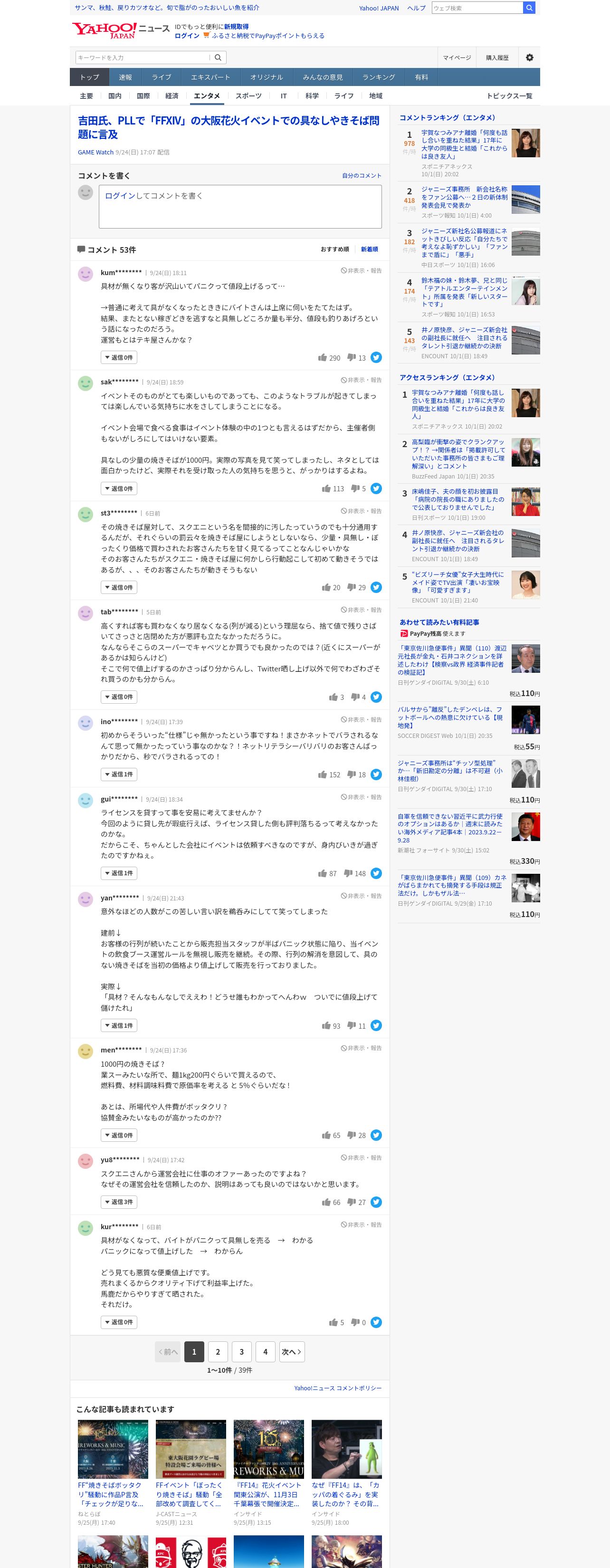610x1568 pixels.
Task: Go to comments page 4
Action: point(266,1352)
